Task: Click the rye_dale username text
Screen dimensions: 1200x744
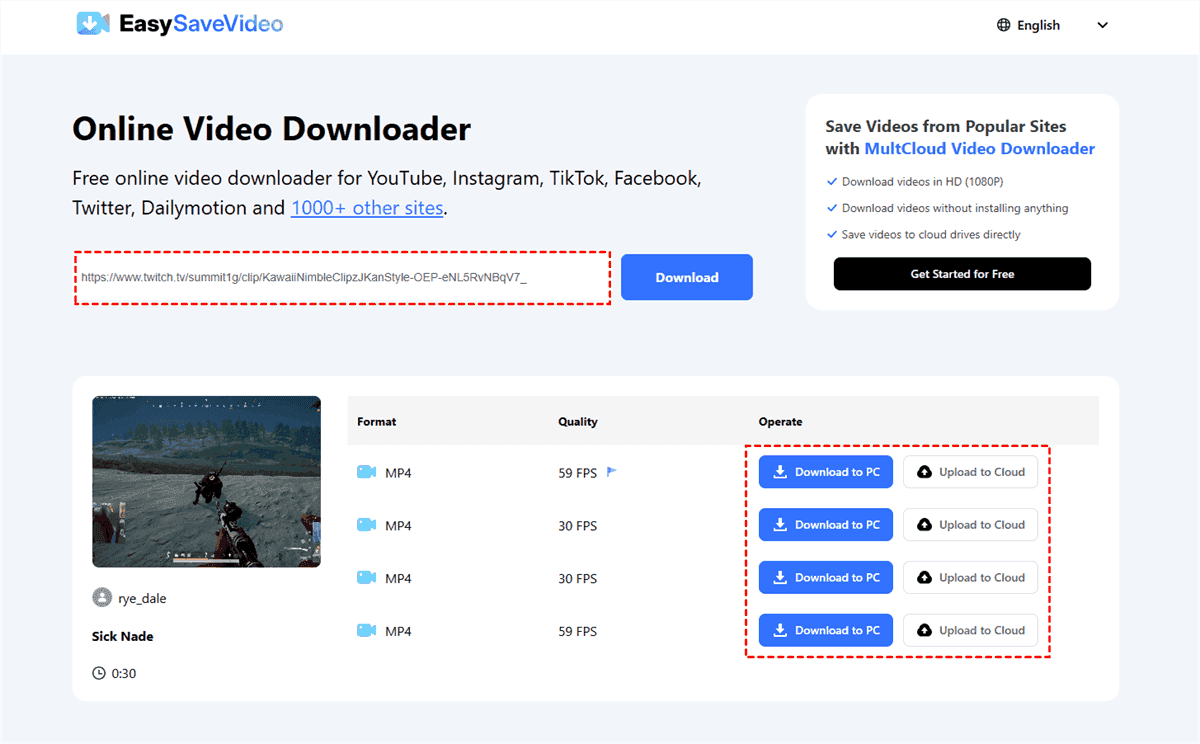Action: [142, 599]
